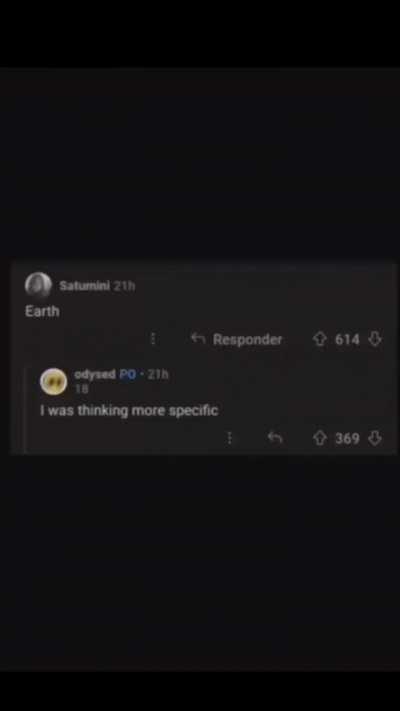This screenshot has width=400, height=711.
Task: Downvote the "Earth" comment by Saturnini
Action: [375, 339]
